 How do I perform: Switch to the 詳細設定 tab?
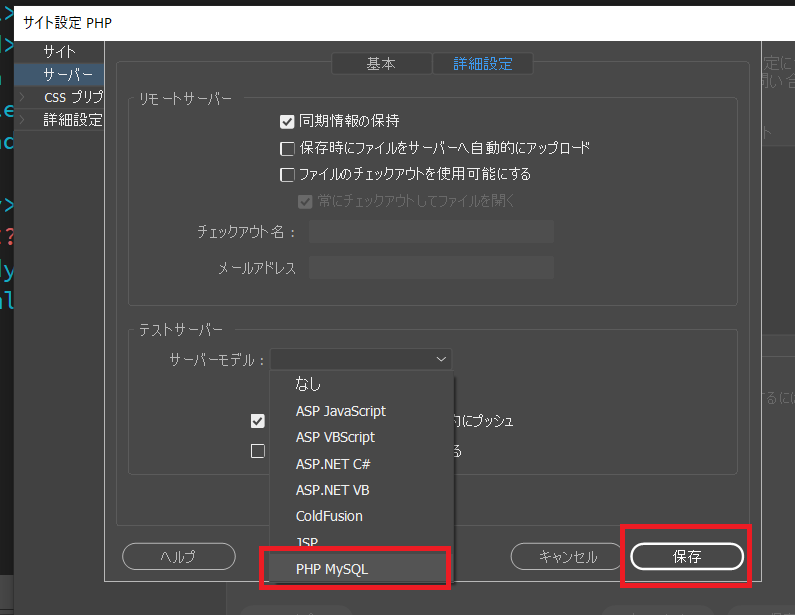tap(482, 64)
